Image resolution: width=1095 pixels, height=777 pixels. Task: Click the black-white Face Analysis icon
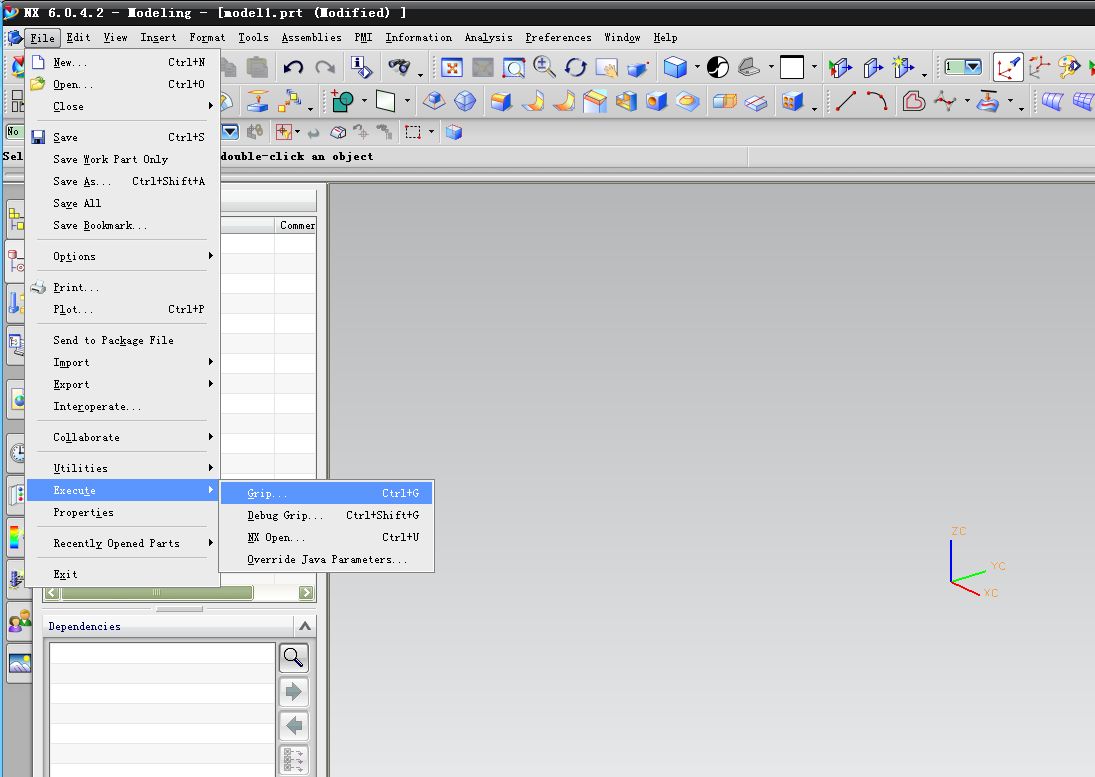pyautogui.click(x=718, y=68)
